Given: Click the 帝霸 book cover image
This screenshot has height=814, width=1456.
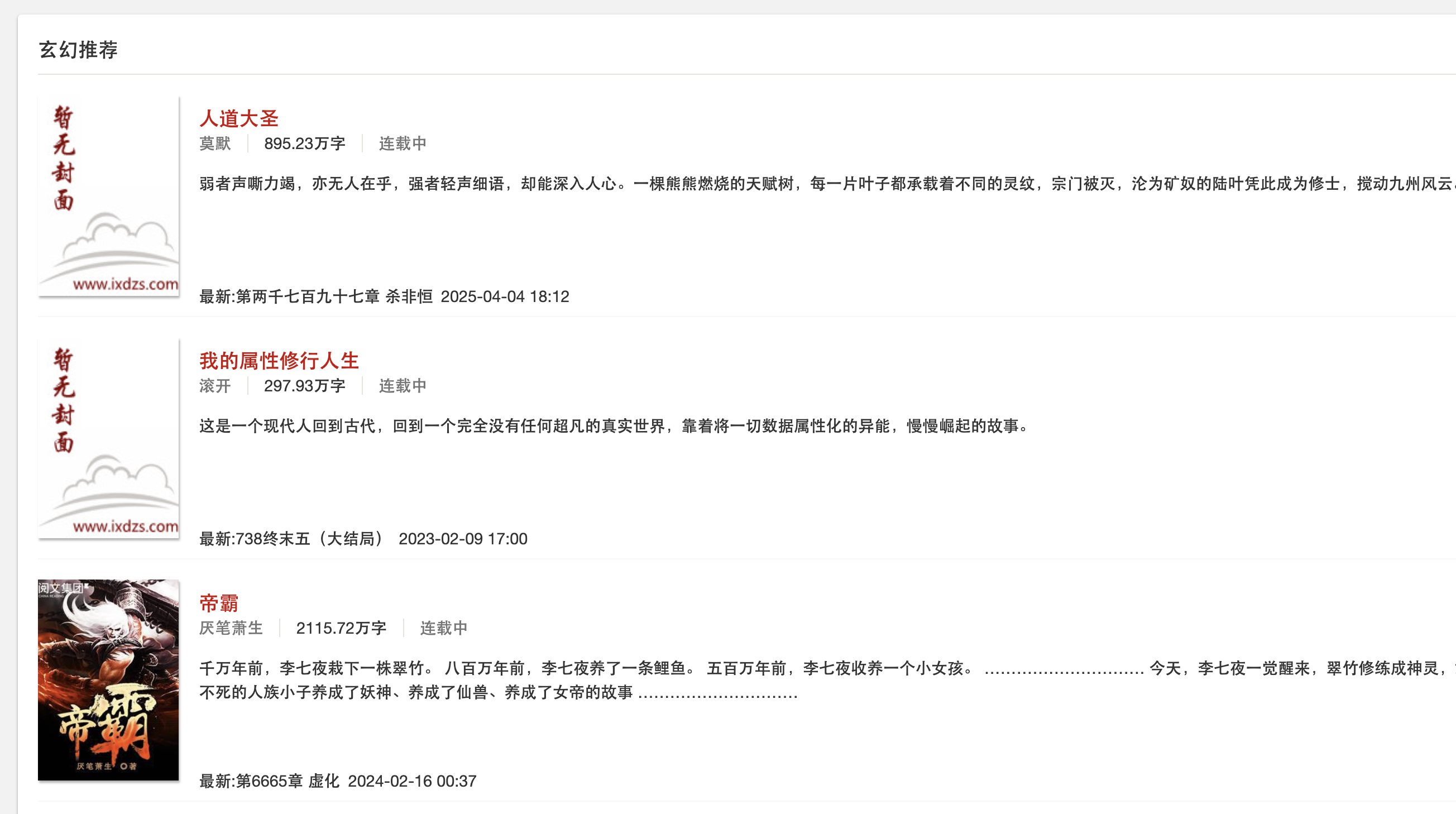Looking at the screenshot, I should (x=108, y=680).
